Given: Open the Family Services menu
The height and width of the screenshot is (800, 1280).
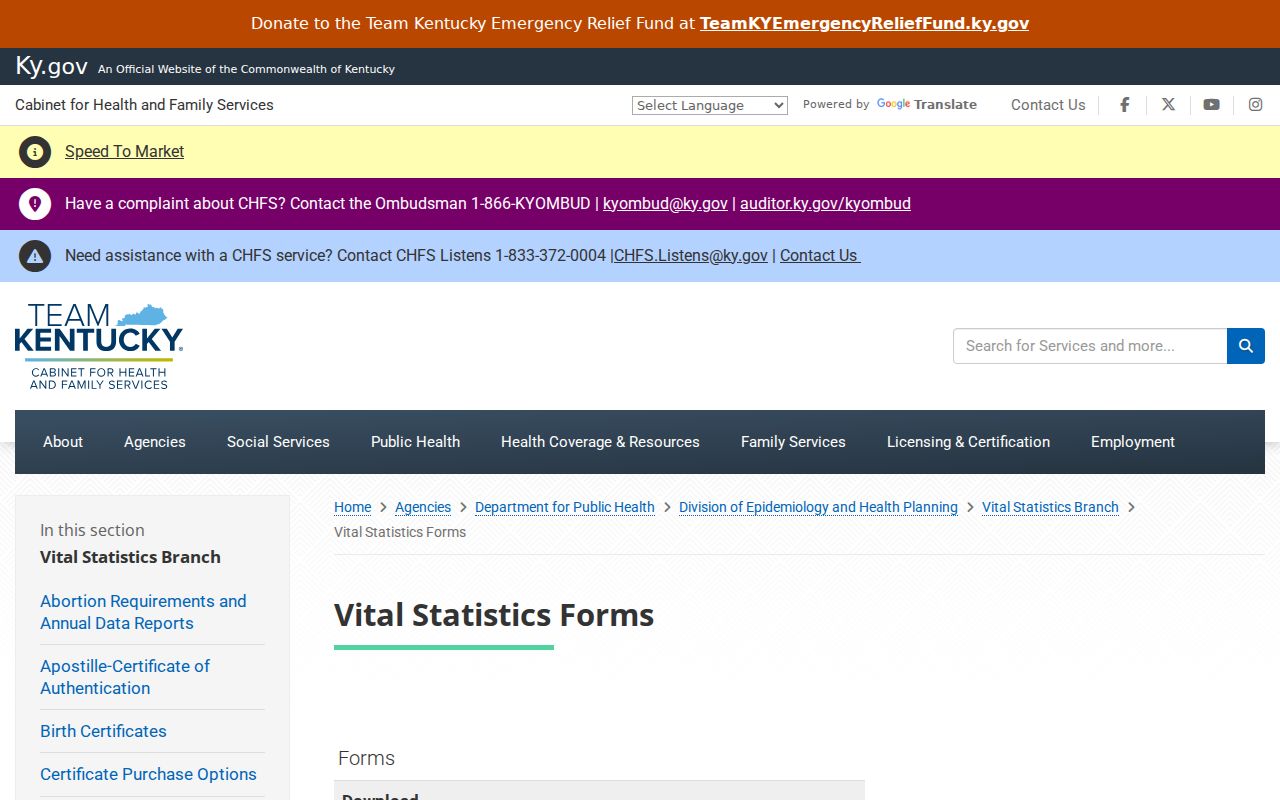Looking at the screenshot, I should (x=793, y=442).
